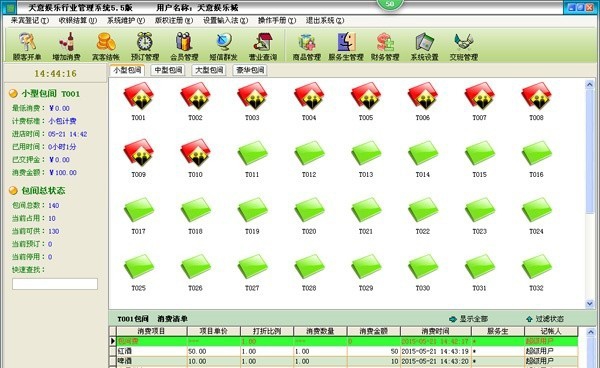Switch to the 中型包间 tab

(x=168, y=70)
